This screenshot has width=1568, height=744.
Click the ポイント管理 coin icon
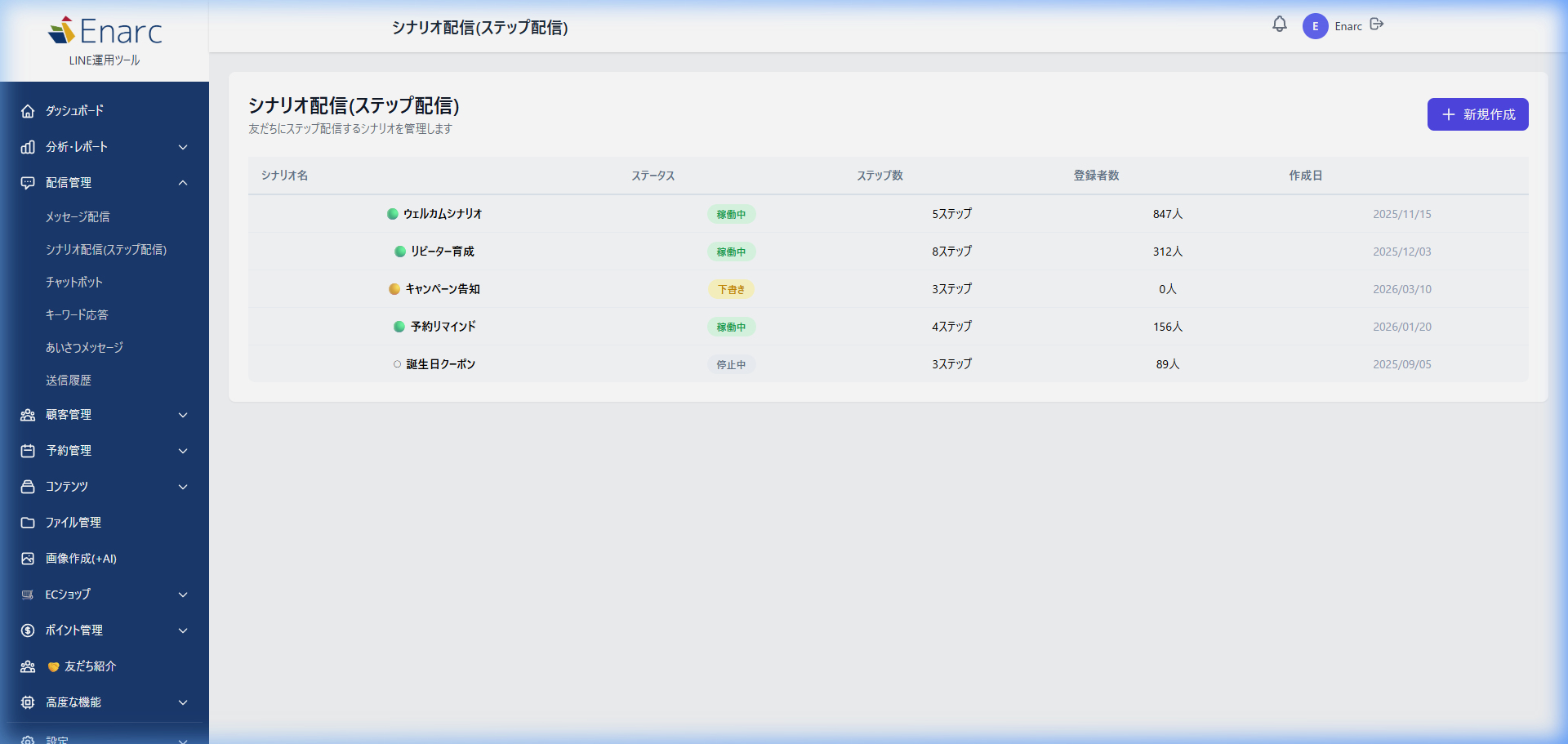pos(28,630)
